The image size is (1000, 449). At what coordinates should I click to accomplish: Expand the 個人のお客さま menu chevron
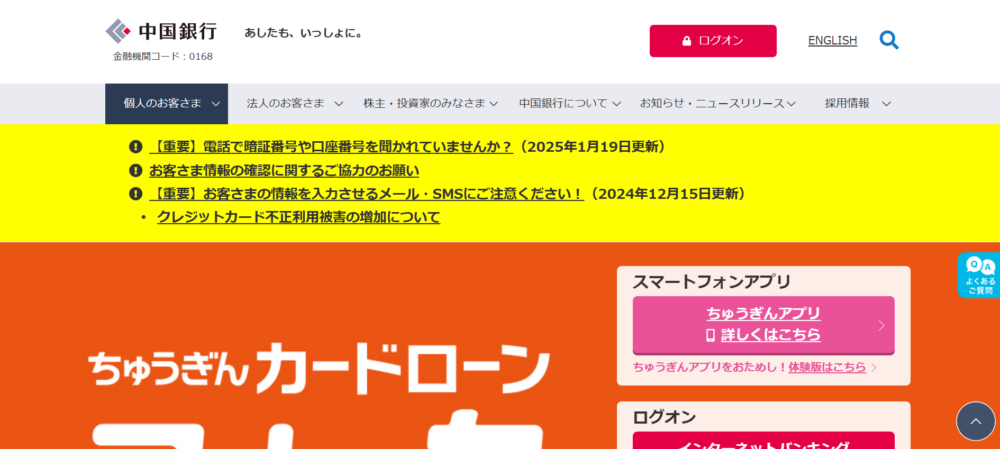[216, 104]
